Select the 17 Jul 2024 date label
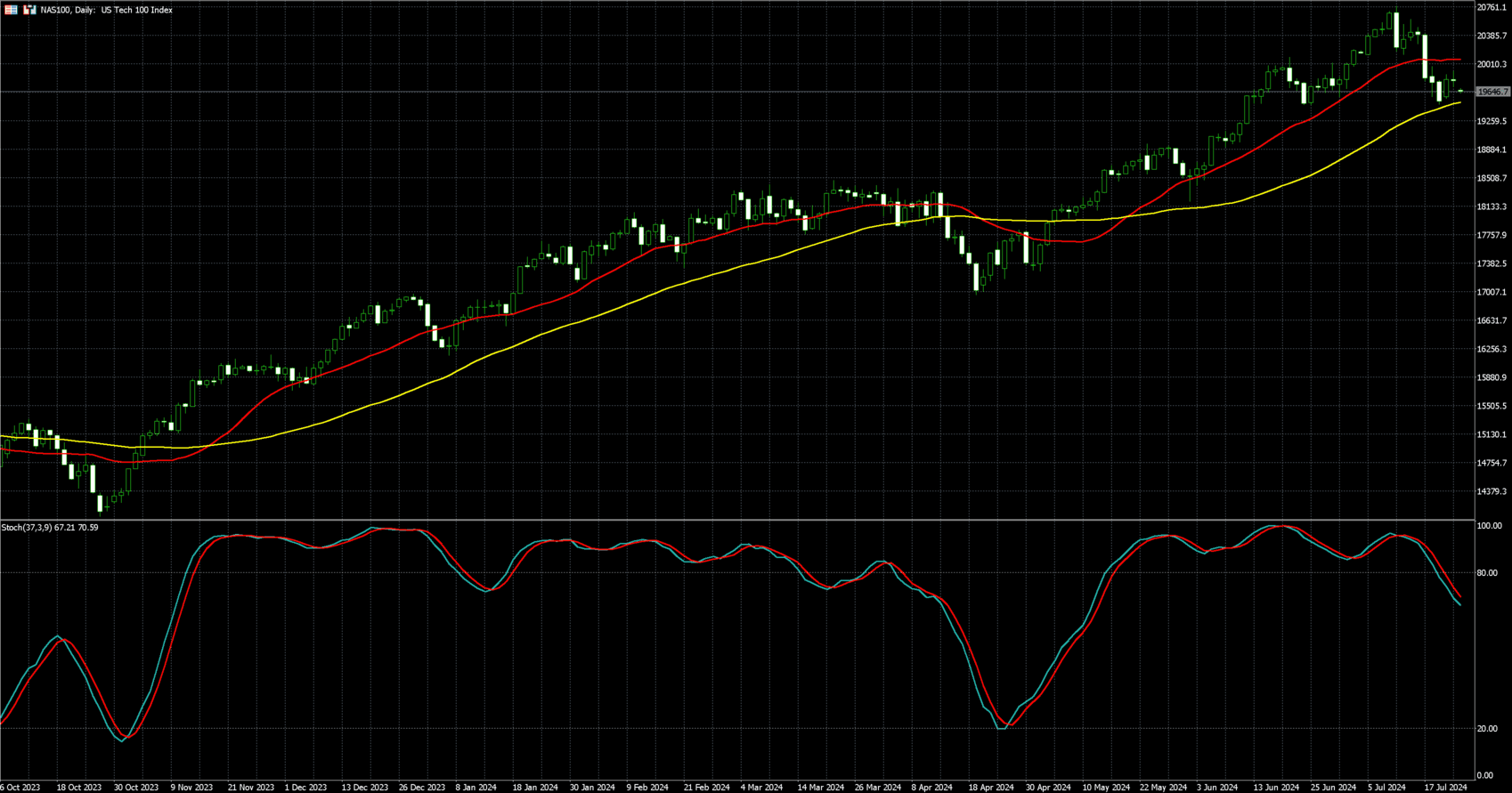The width and height of the screenshot is (1512, 793). click(x=1444, y=787)
